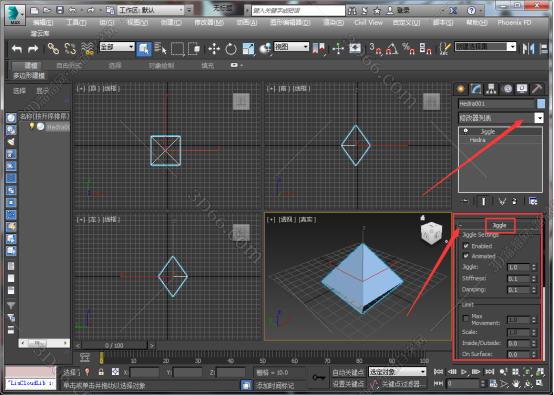
Task: Select the Bind to Space Warp tool
Action: 87,49
